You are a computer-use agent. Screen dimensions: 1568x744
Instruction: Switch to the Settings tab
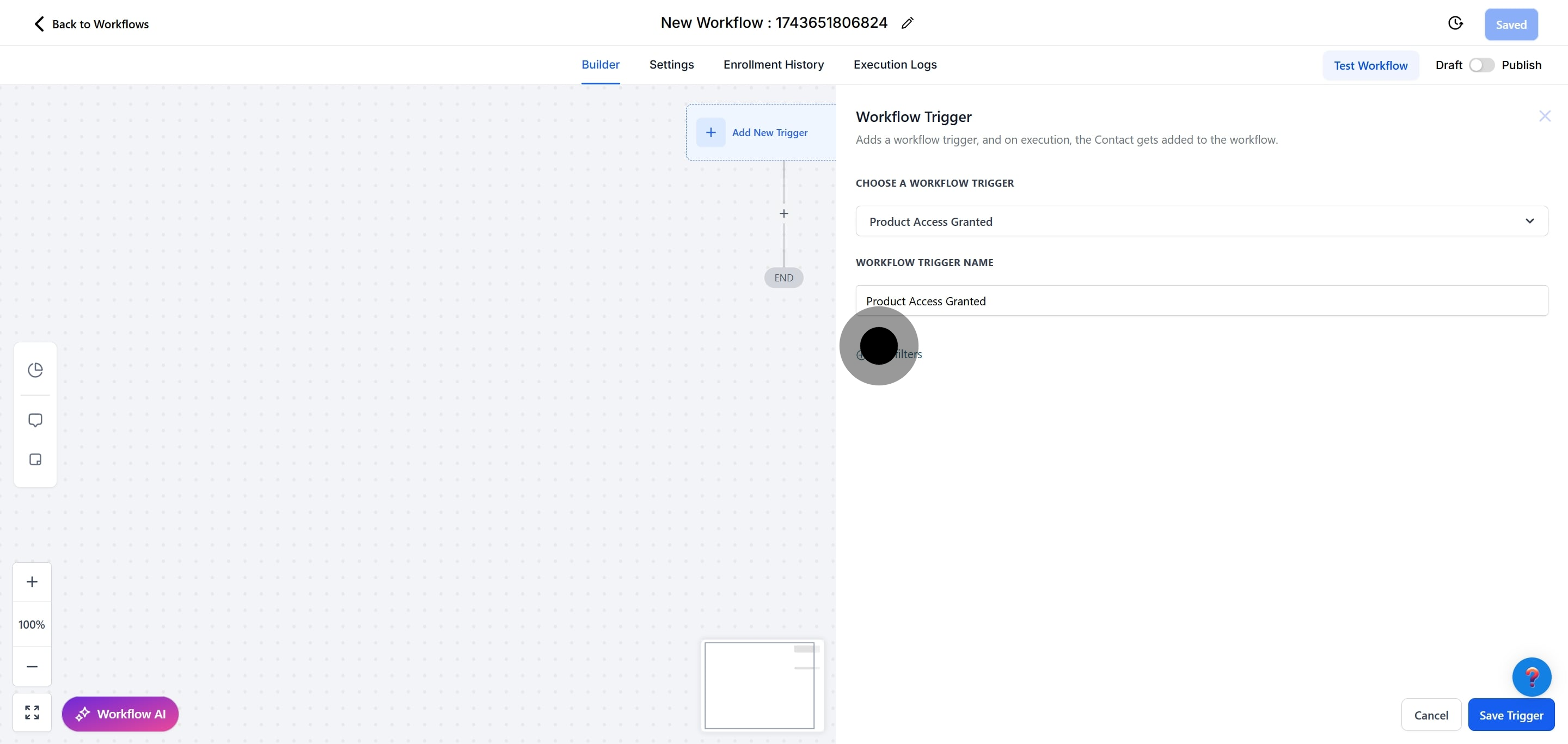click(x=671, y=64)
